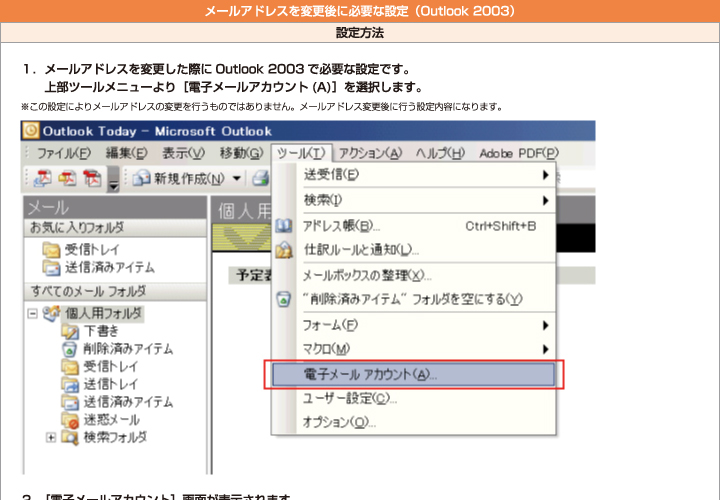Expand the フォーム(F) submenu
The height and width of the screenshot is (500, 720).
(x=413, y=325)
